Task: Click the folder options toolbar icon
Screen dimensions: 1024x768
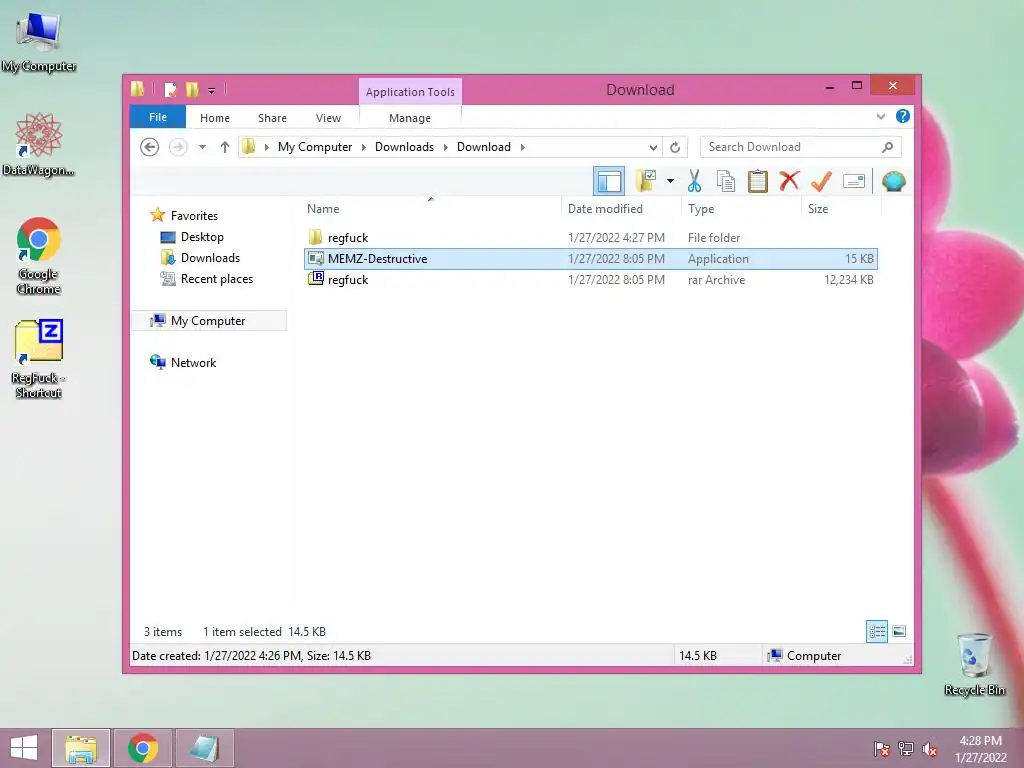Action: click(x=646, y=181)
